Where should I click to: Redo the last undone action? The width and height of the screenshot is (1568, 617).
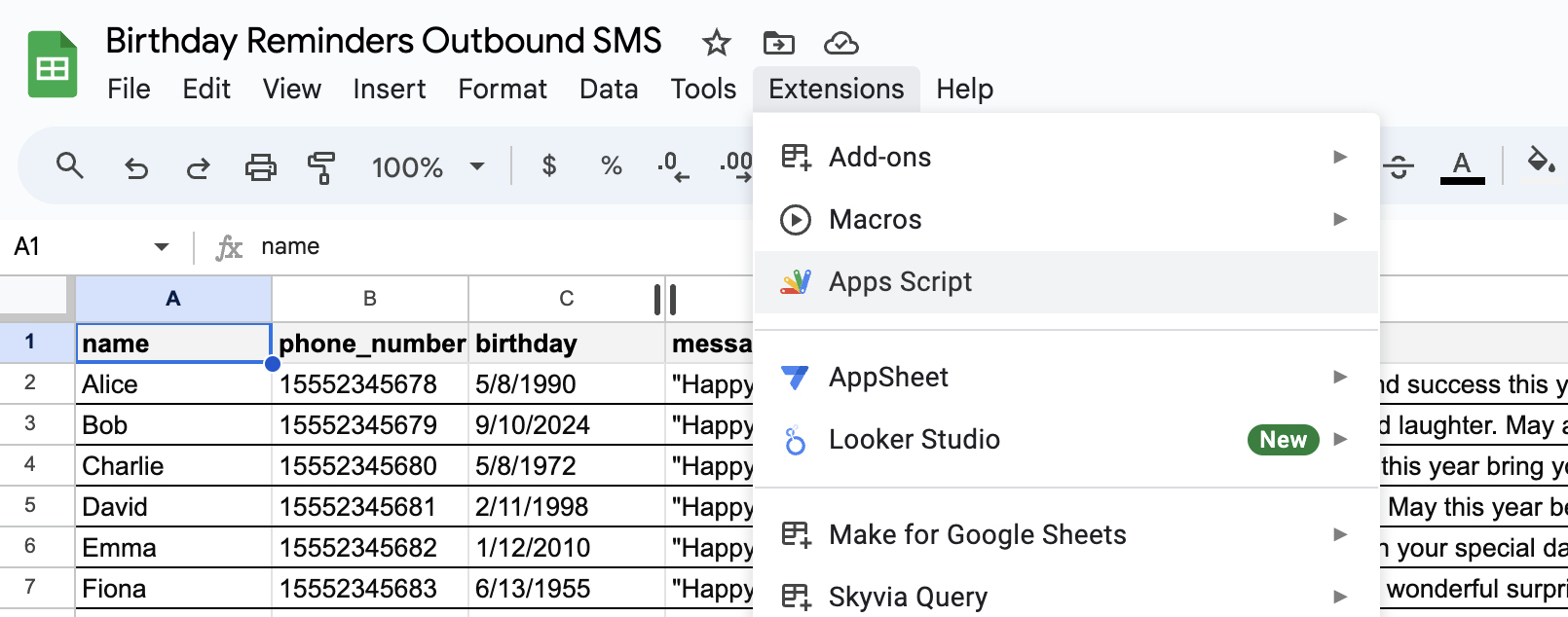point(199,167)
